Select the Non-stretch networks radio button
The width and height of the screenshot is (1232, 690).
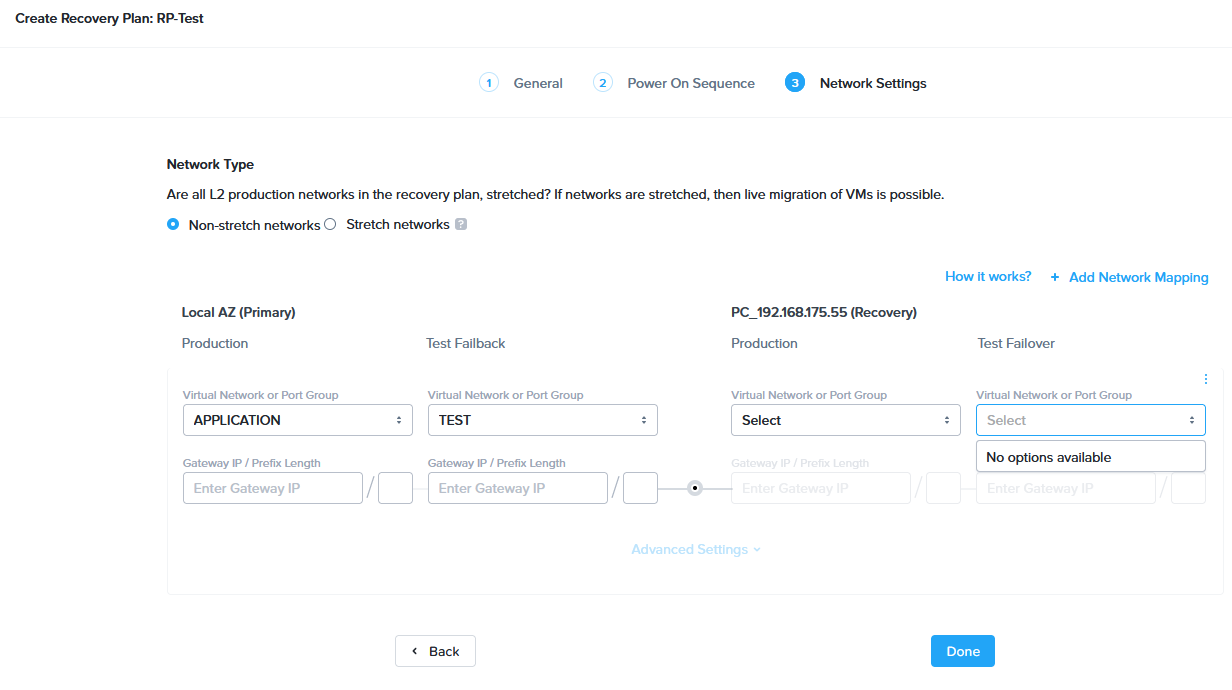click(173, 225)
